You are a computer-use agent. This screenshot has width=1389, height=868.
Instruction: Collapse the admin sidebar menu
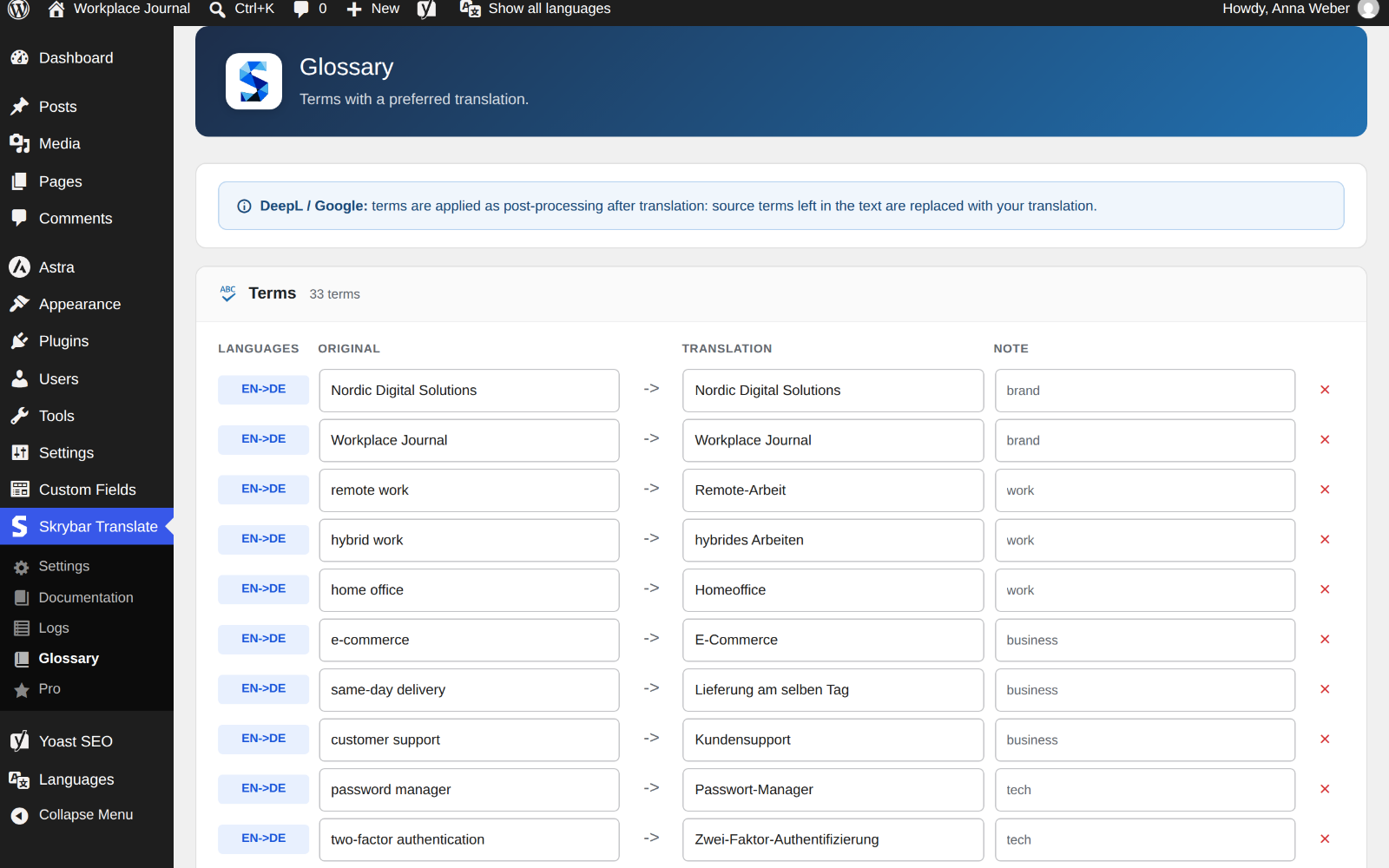pyautogui.click(x=86, y=815)
